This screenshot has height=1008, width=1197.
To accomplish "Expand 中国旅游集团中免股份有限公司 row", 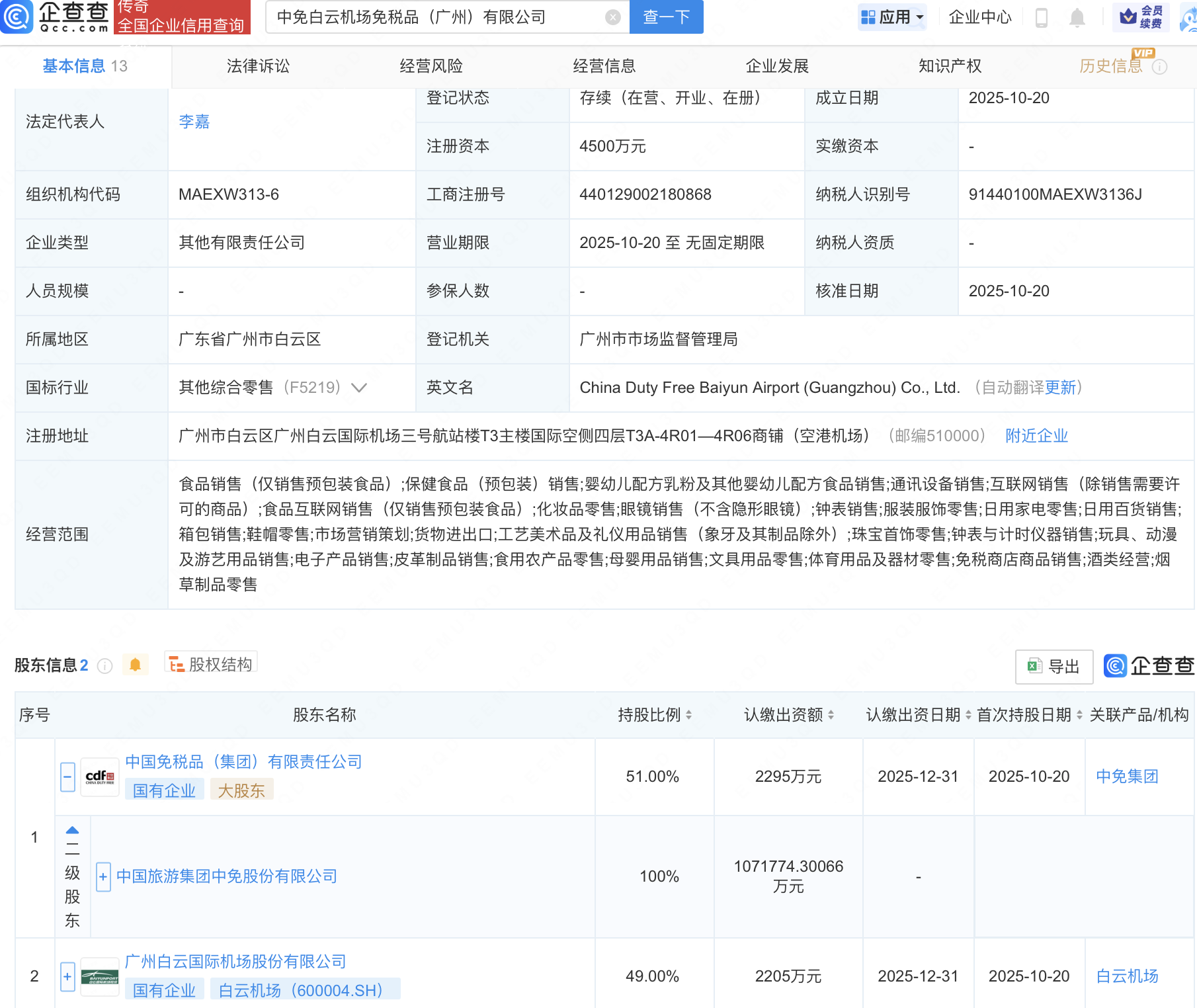I will pyautogui.click(x=103, y=877).
